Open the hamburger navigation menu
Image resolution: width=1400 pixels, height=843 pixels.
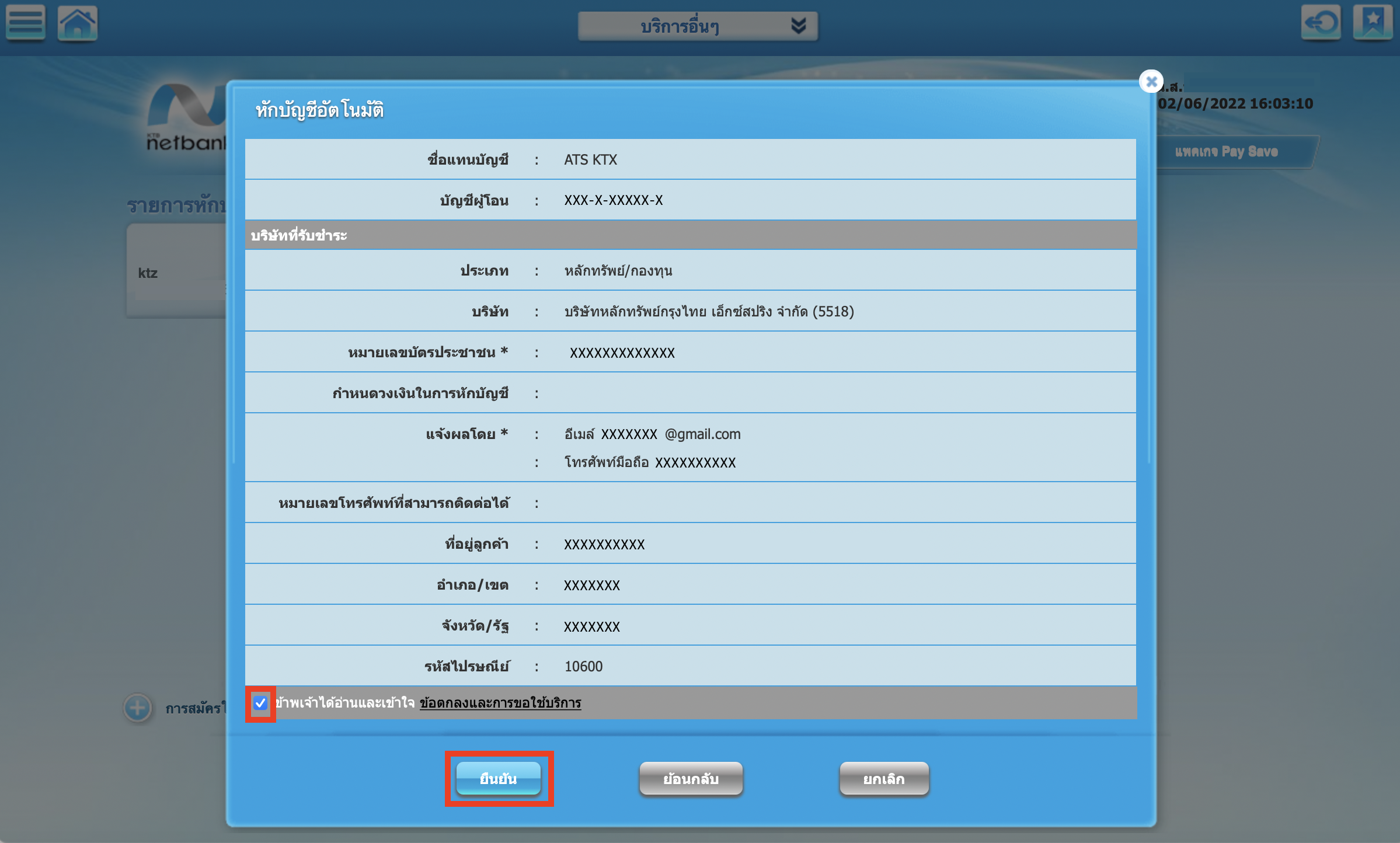pyautogui.click(x=25, y=23)
